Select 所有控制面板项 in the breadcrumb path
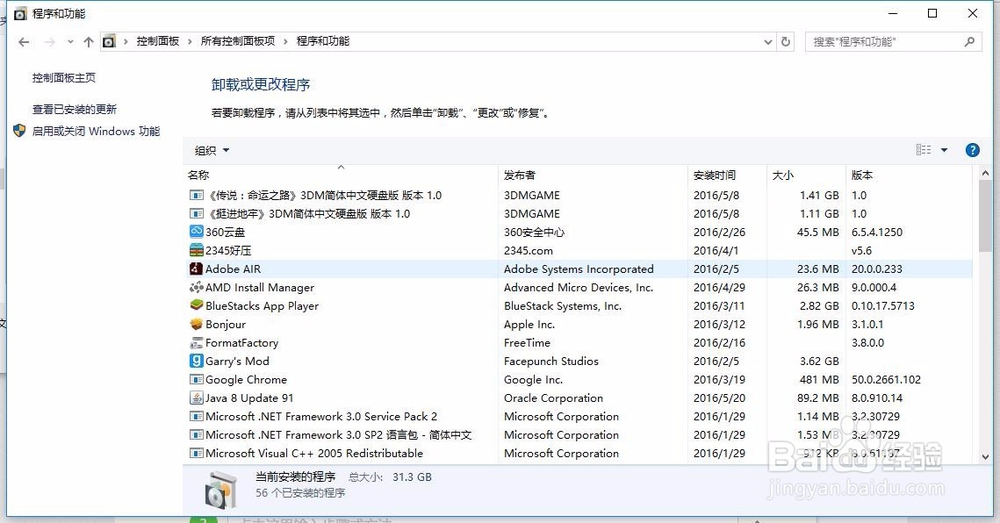Viewport: 1000px width, 523px height. pos(238,41)
